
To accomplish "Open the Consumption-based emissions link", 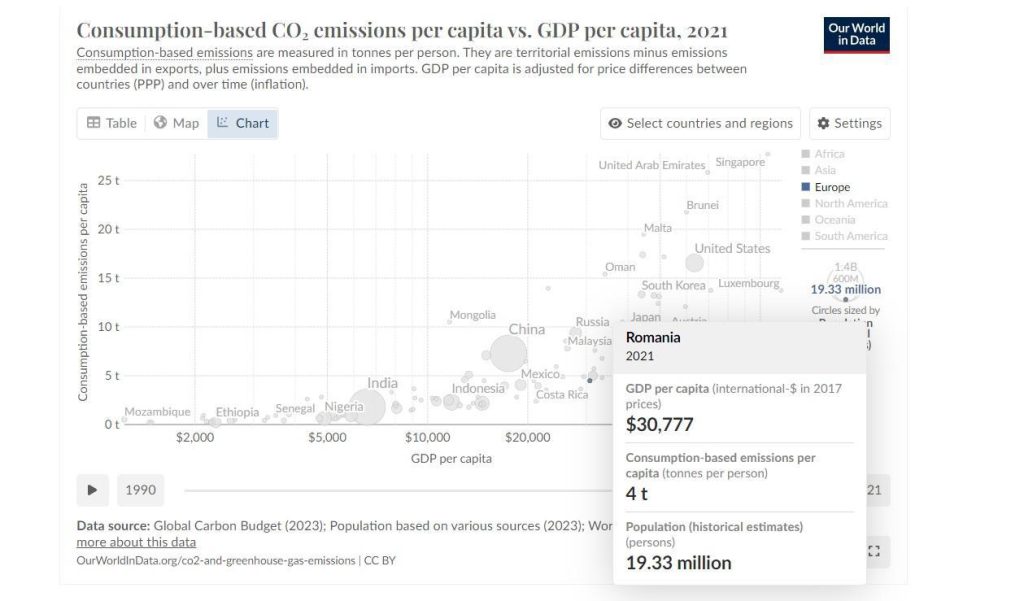I will point(164,52).
